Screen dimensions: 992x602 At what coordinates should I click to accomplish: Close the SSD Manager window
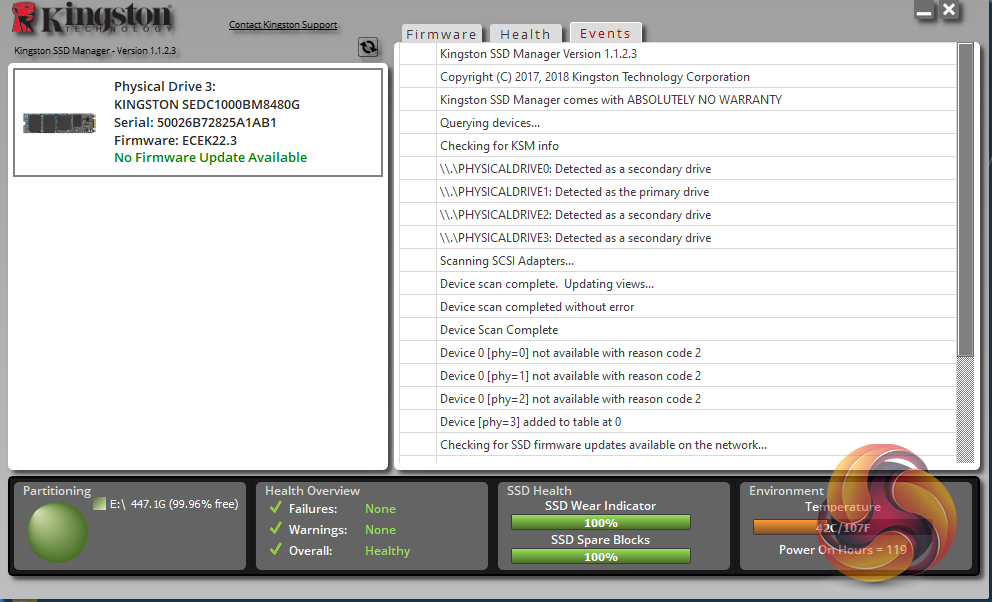click(x=949, y=9)
